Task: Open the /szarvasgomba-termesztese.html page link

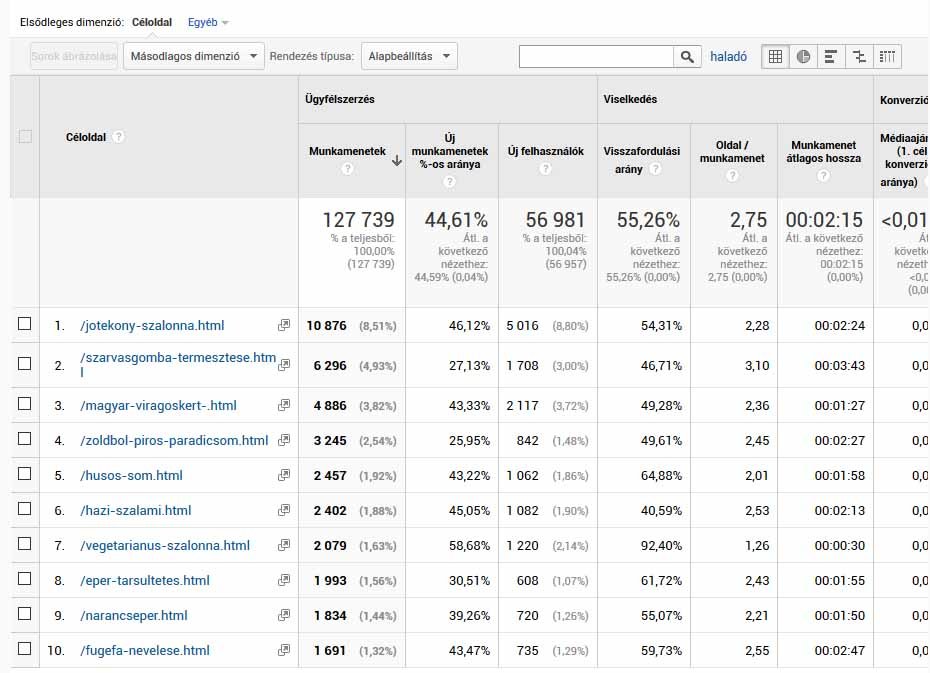Action: tap(175, 359)
